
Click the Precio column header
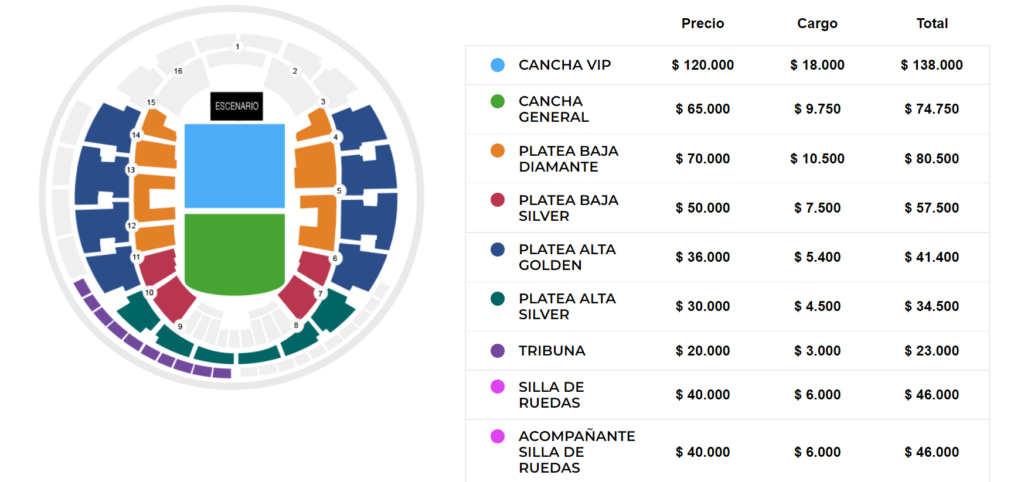pyautogui.click(x=702, y=23)
